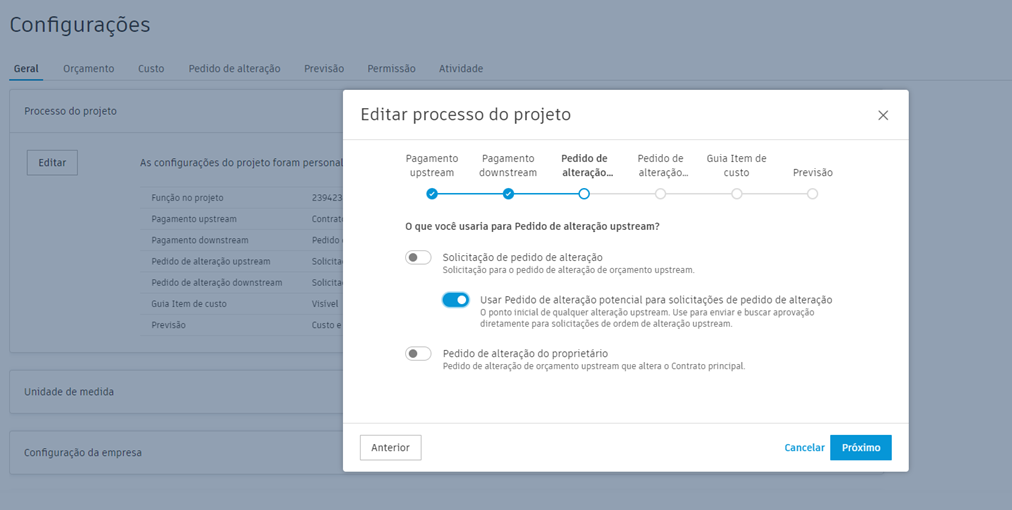Select Pedido de alteração downstream row
Image resolution: width=1012 pixels, height=510 pixels.
pos(241,283)
